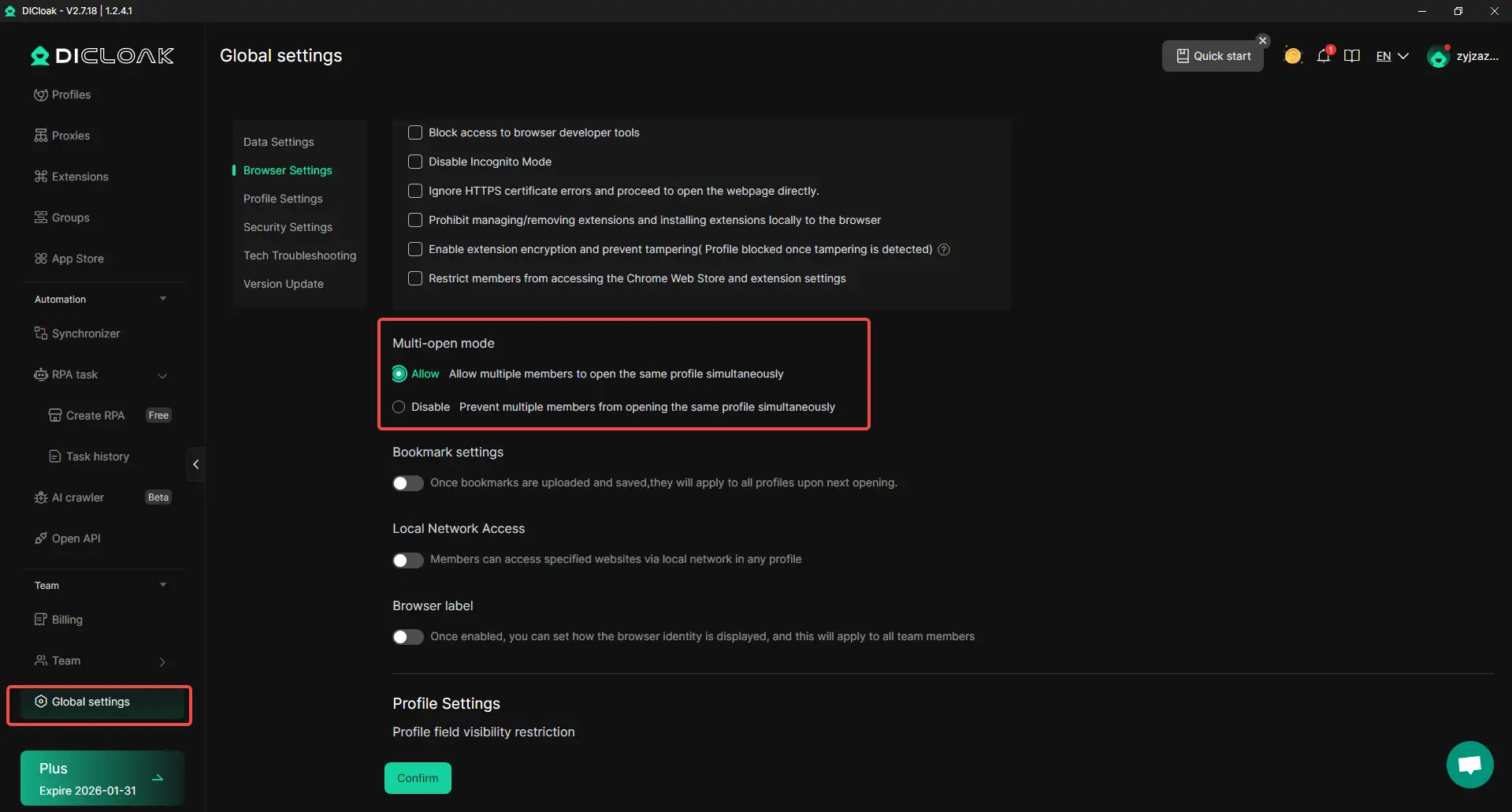Image resolution: width=1512 pixels, height=812 pixels.
Task: Switch to Security Settings tab
Action: point(288,227)
